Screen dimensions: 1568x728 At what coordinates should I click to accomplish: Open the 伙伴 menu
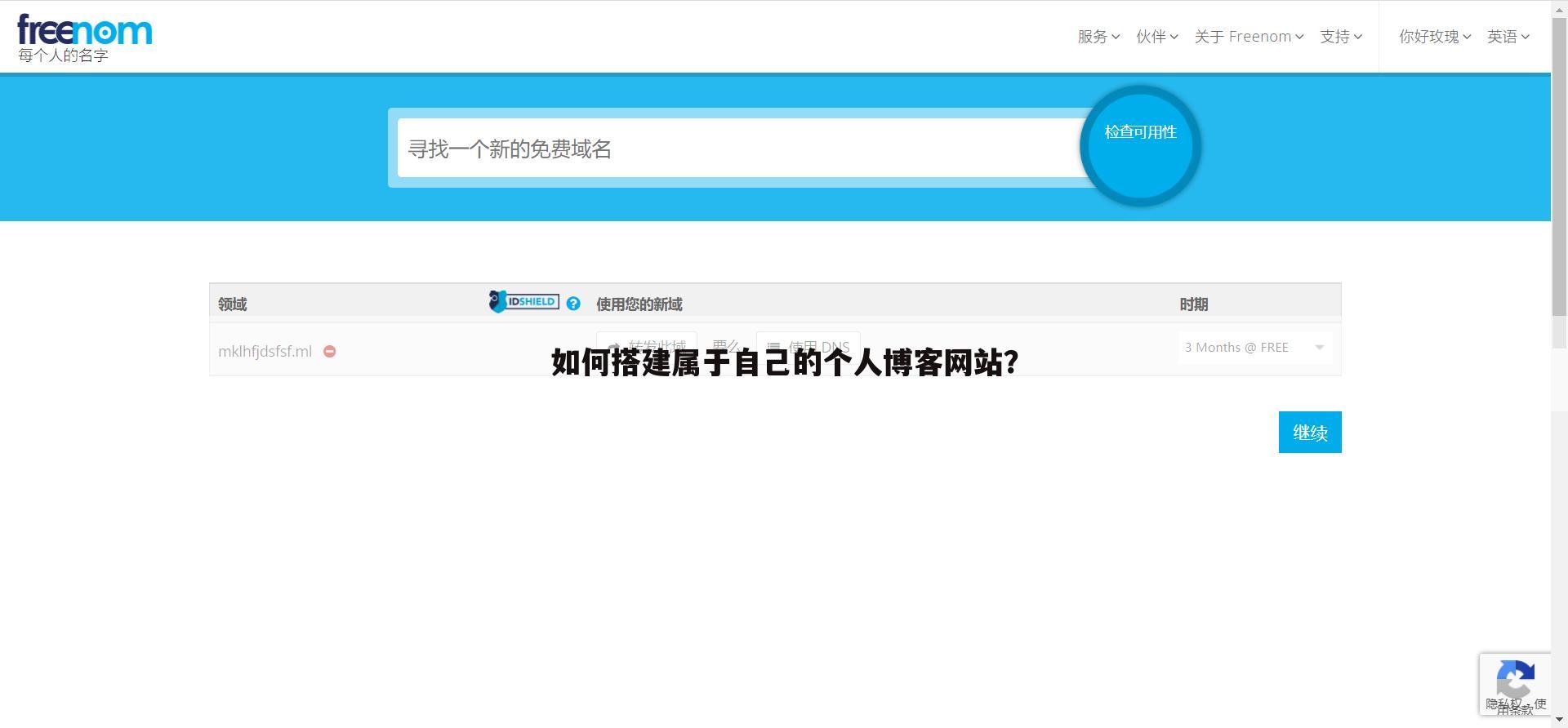1156,37
